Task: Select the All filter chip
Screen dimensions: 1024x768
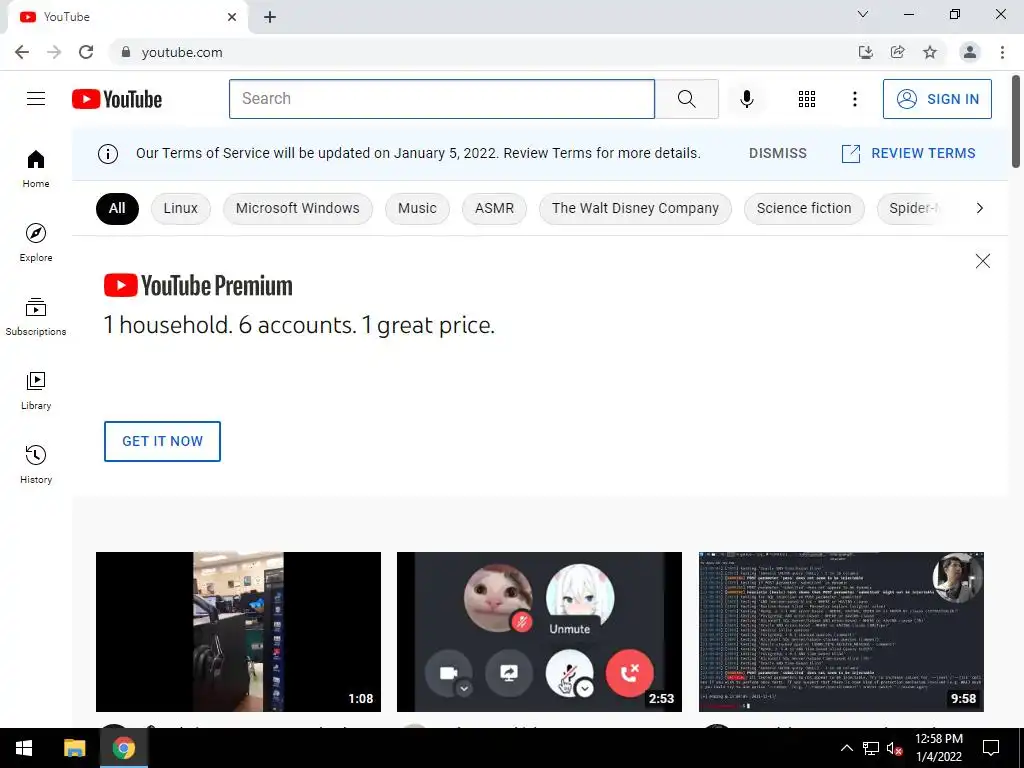Action: click(x=117, y=208)
